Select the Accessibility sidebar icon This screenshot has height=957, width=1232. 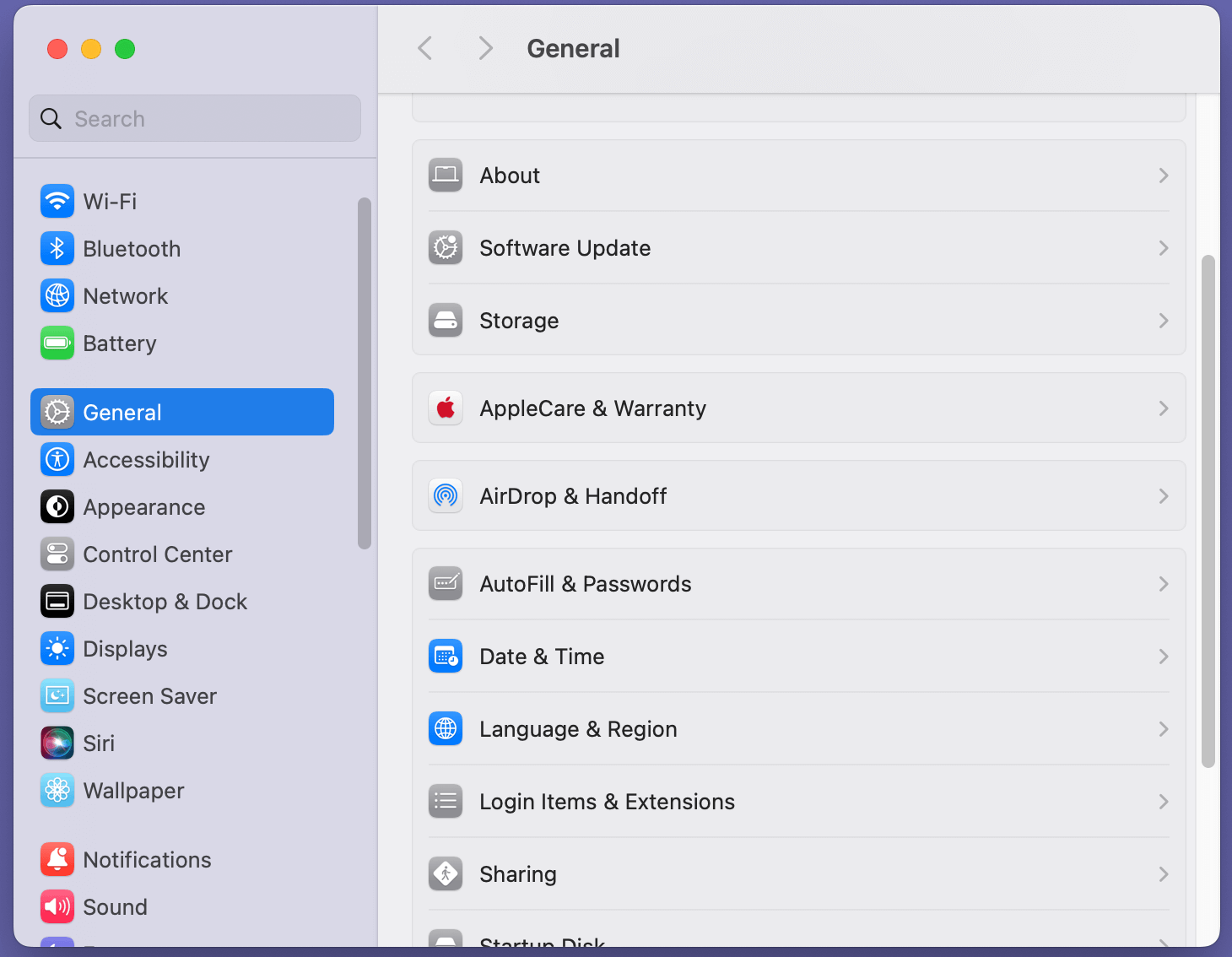(x=57, y=459)
